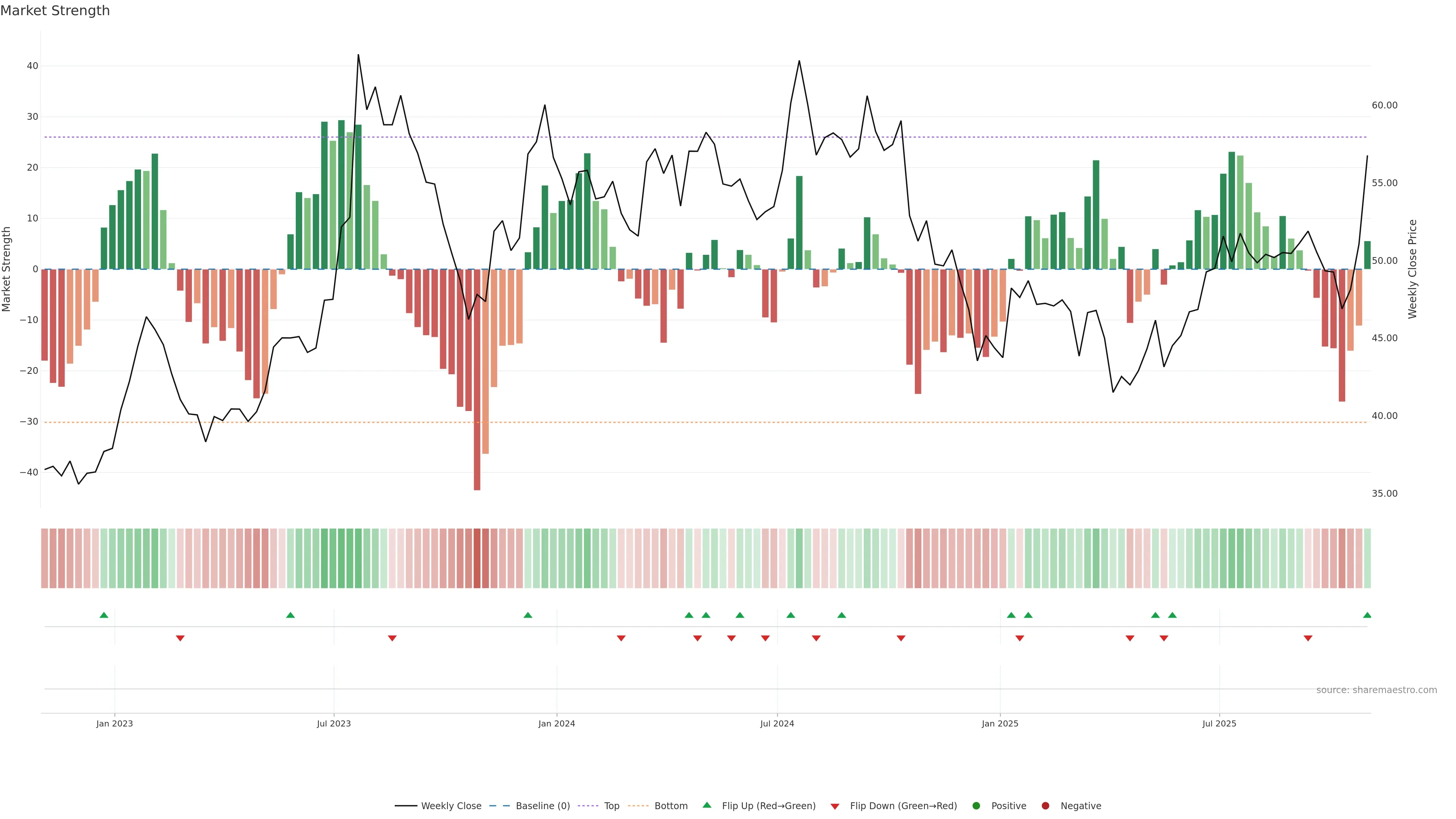Click the Jul 2023 axis label

coord(334,723)
